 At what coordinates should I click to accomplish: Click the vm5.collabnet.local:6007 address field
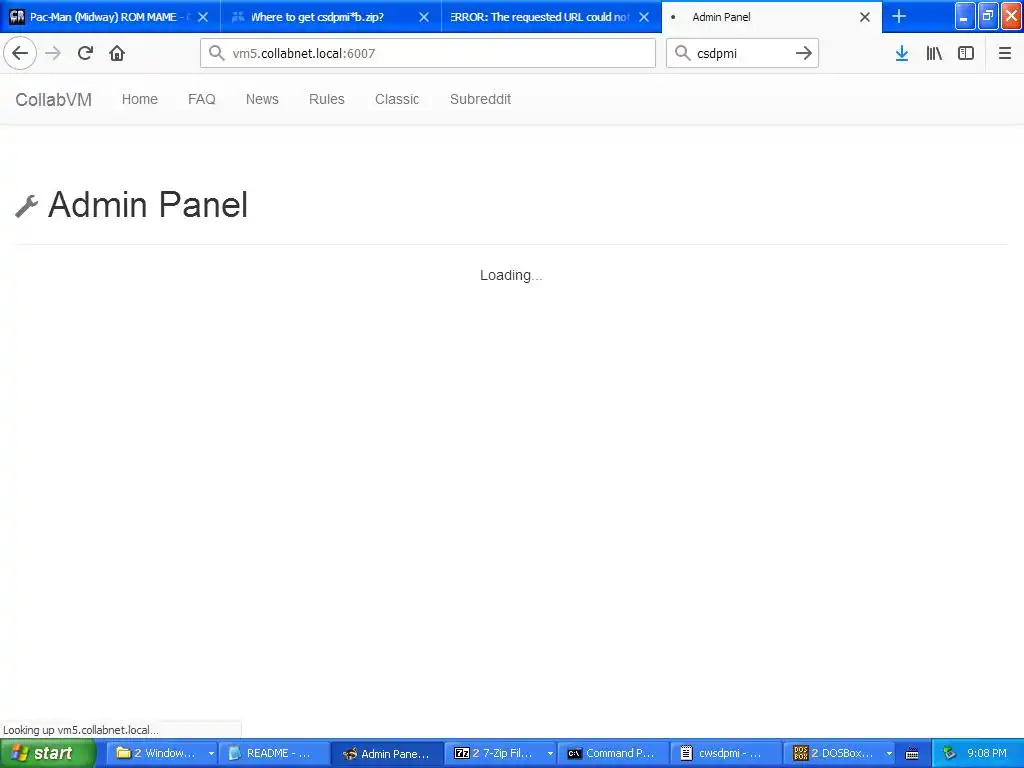point(428,53)
